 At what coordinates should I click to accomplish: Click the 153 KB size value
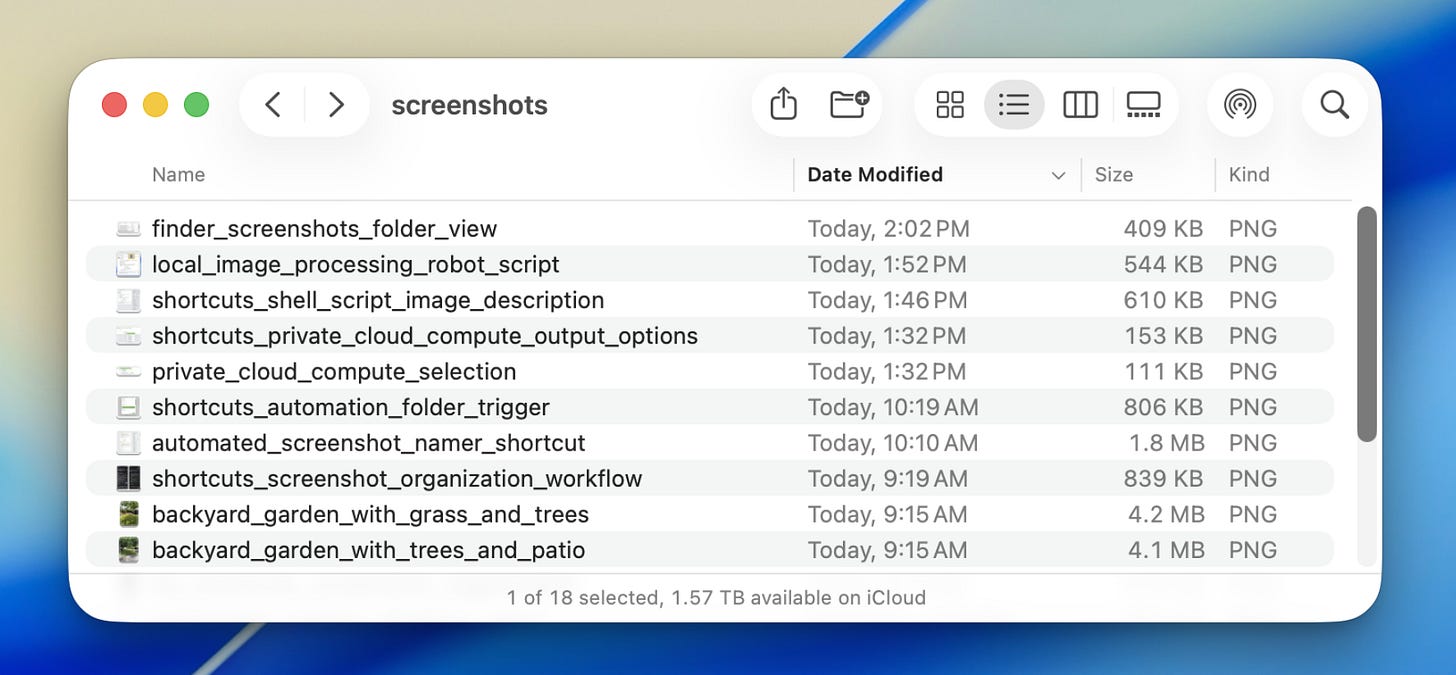(1163, 336)
